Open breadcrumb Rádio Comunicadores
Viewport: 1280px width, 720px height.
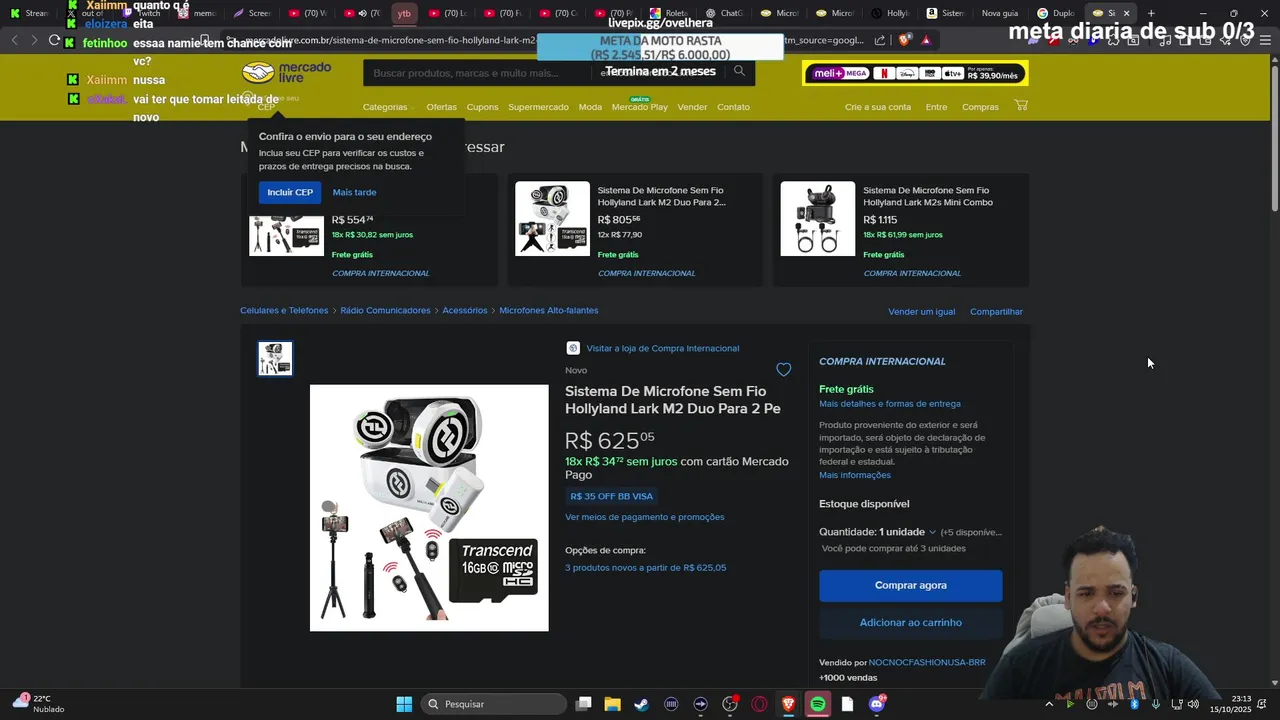point(385,310)
